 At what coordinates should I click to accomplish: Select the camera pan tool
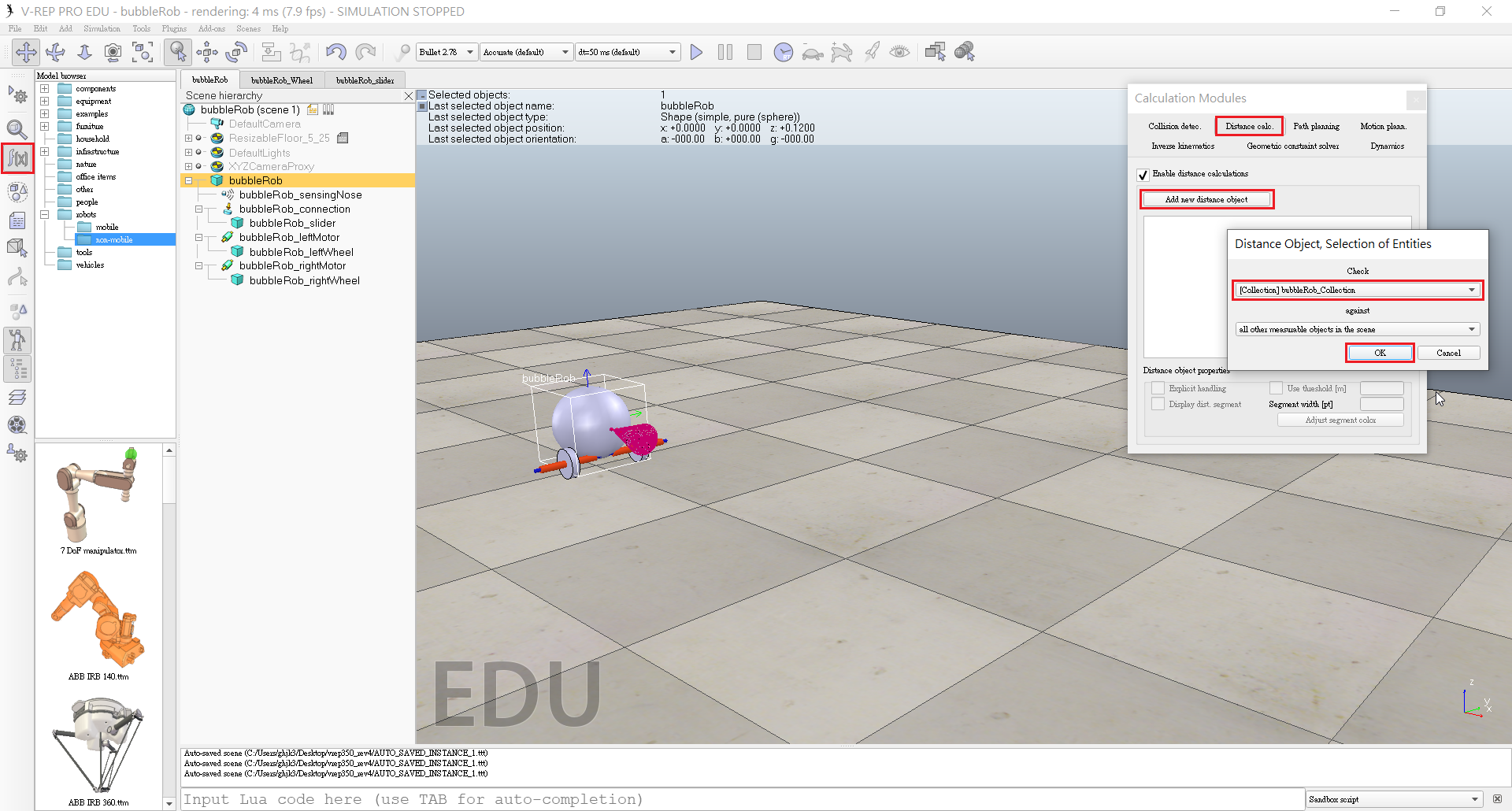point(26,53)
